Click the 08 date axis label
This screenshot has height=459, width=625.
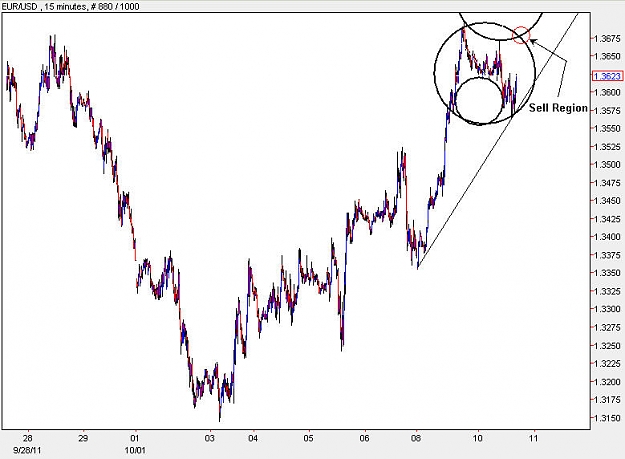click(x=416, y=438)
